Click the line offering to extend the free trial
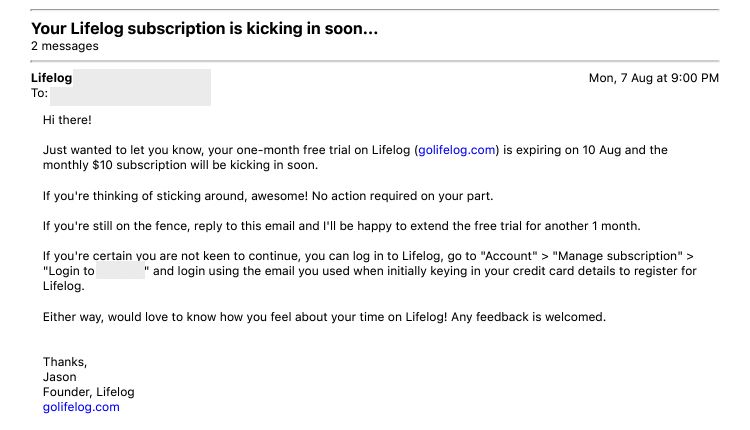This screenshot has width=750, height=430. pyautogui.click(x=342, y=226)
